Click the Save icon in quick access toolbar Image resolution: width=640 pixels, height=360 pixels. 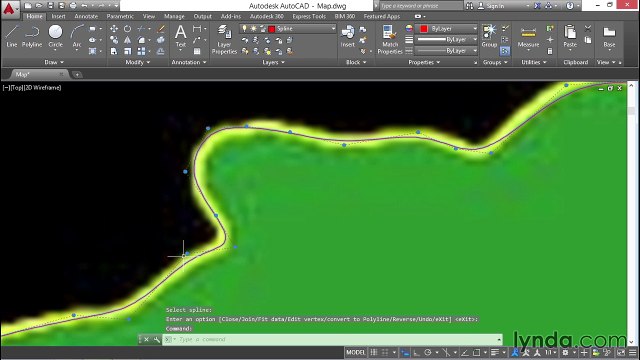tap(50, 6)
